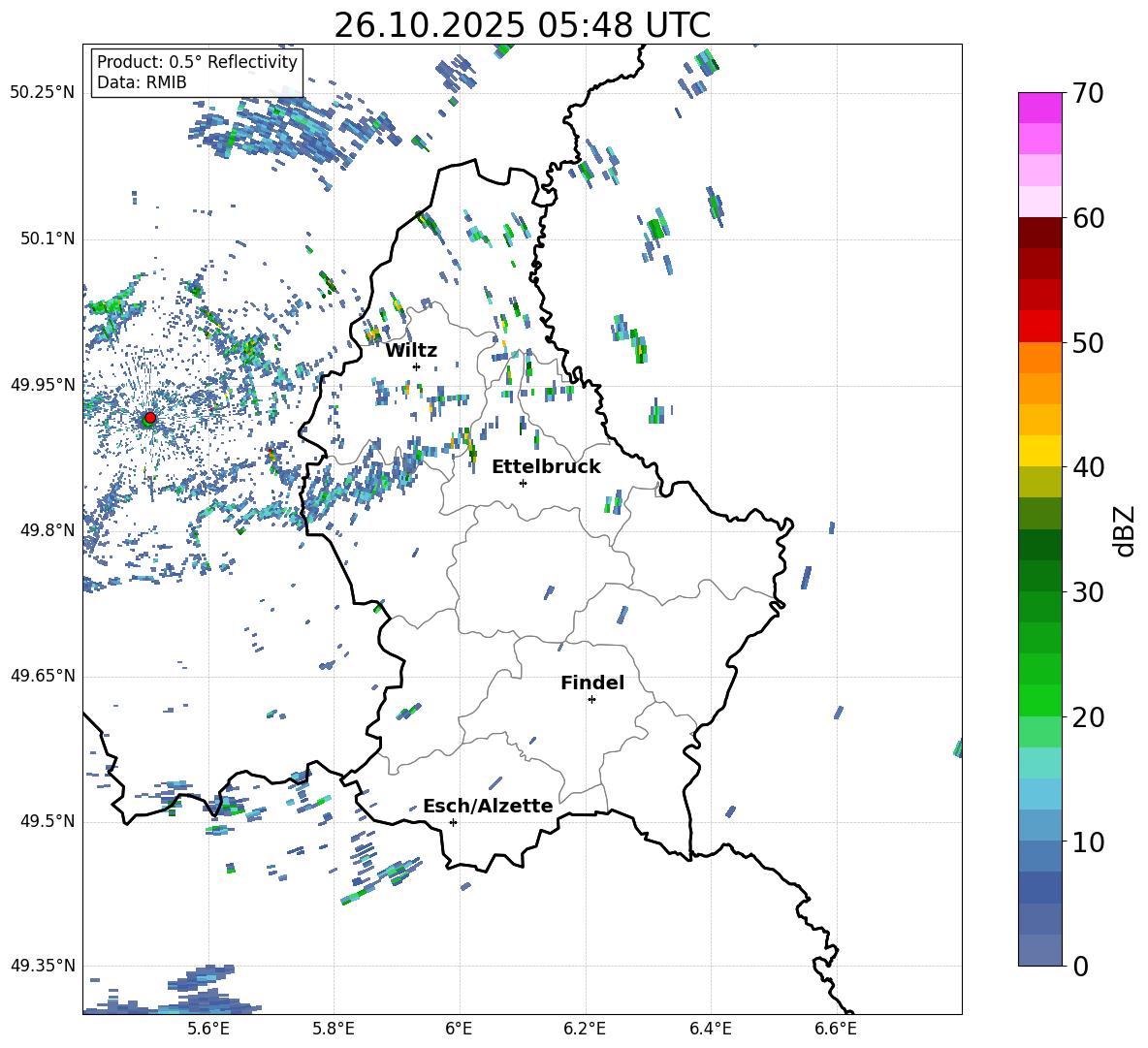1148x1048 pixels.
Task: Select the Findel city label
Action: click(x=591, y=683)
